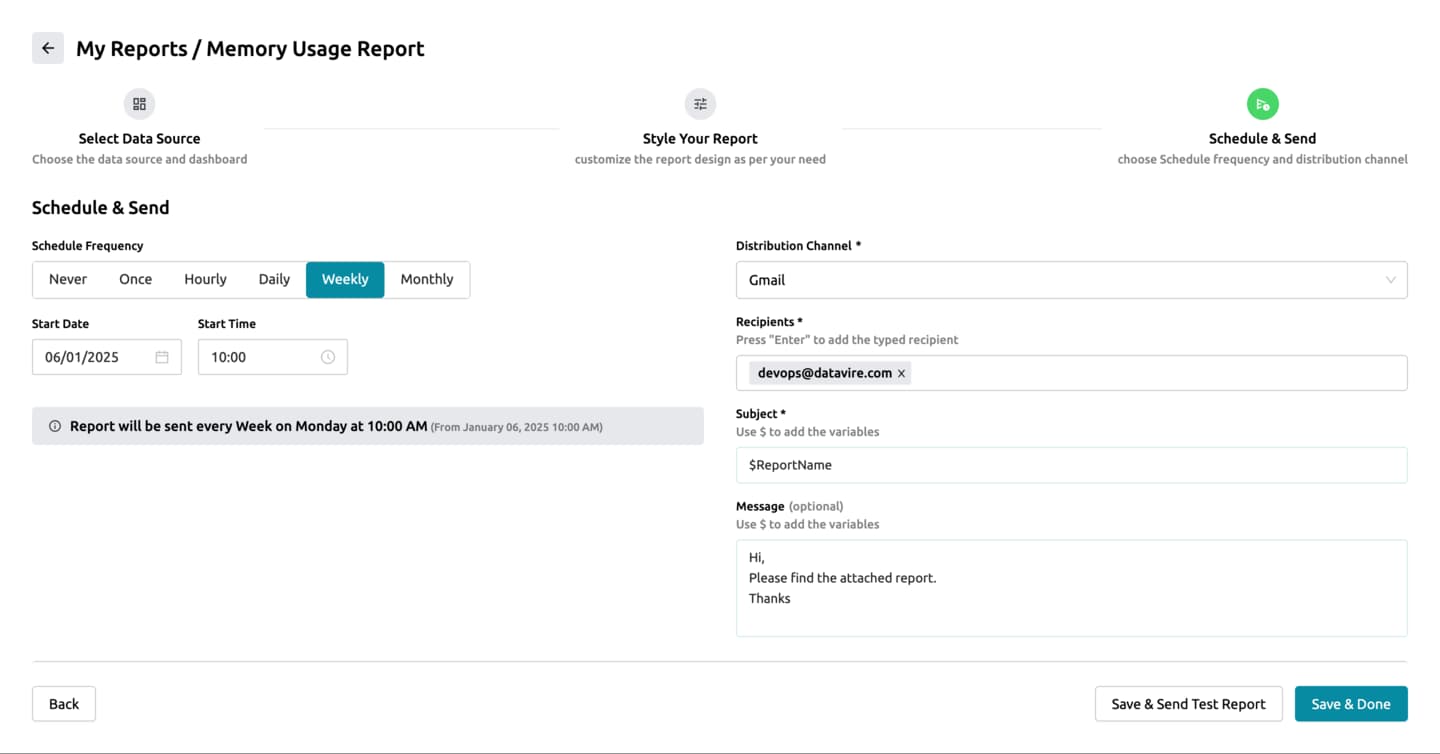Open the clock icon in Start Time
Image resolution: width=1440 pixels, height=754 pixels.
330,356
